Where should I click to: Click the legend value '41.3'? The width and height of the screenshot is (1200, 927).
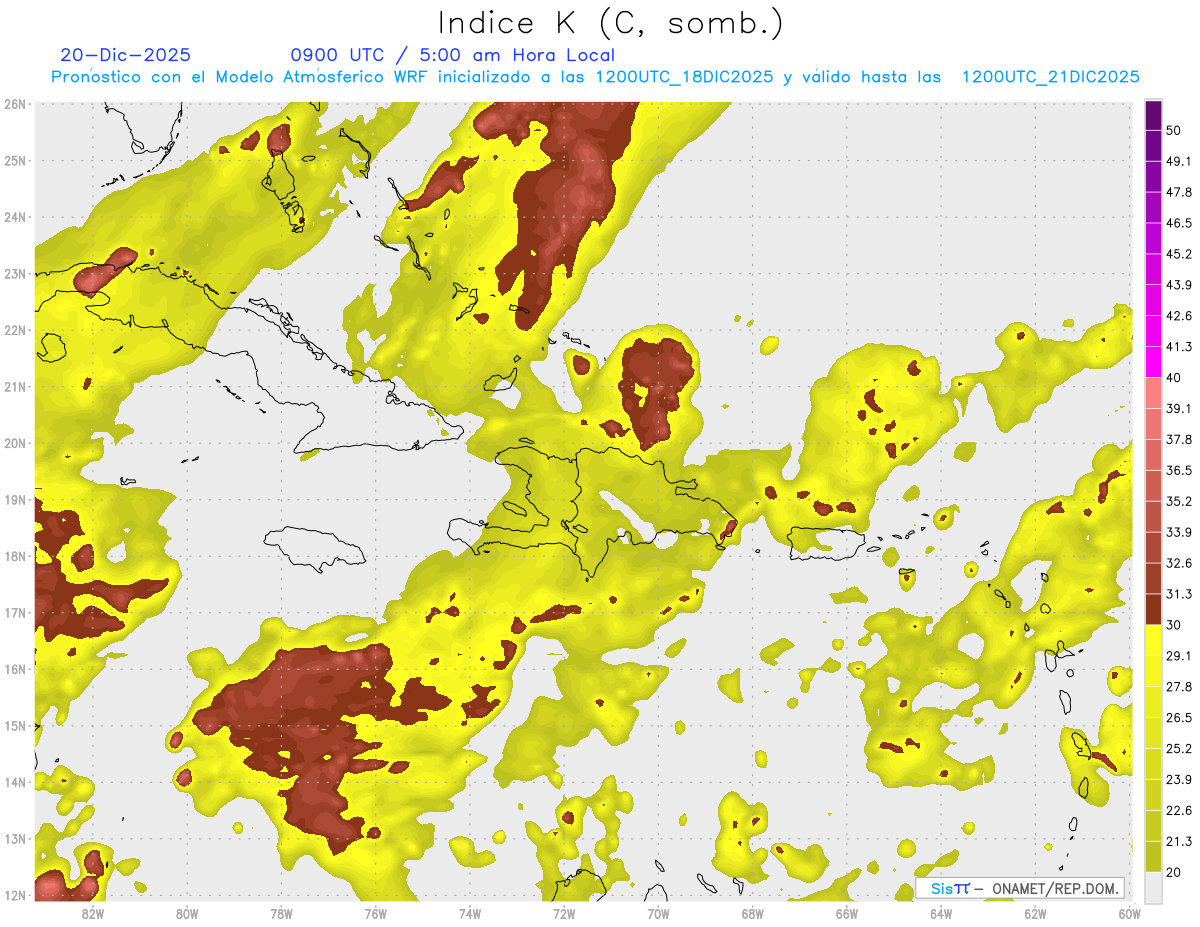click(x=1179, y=347)
